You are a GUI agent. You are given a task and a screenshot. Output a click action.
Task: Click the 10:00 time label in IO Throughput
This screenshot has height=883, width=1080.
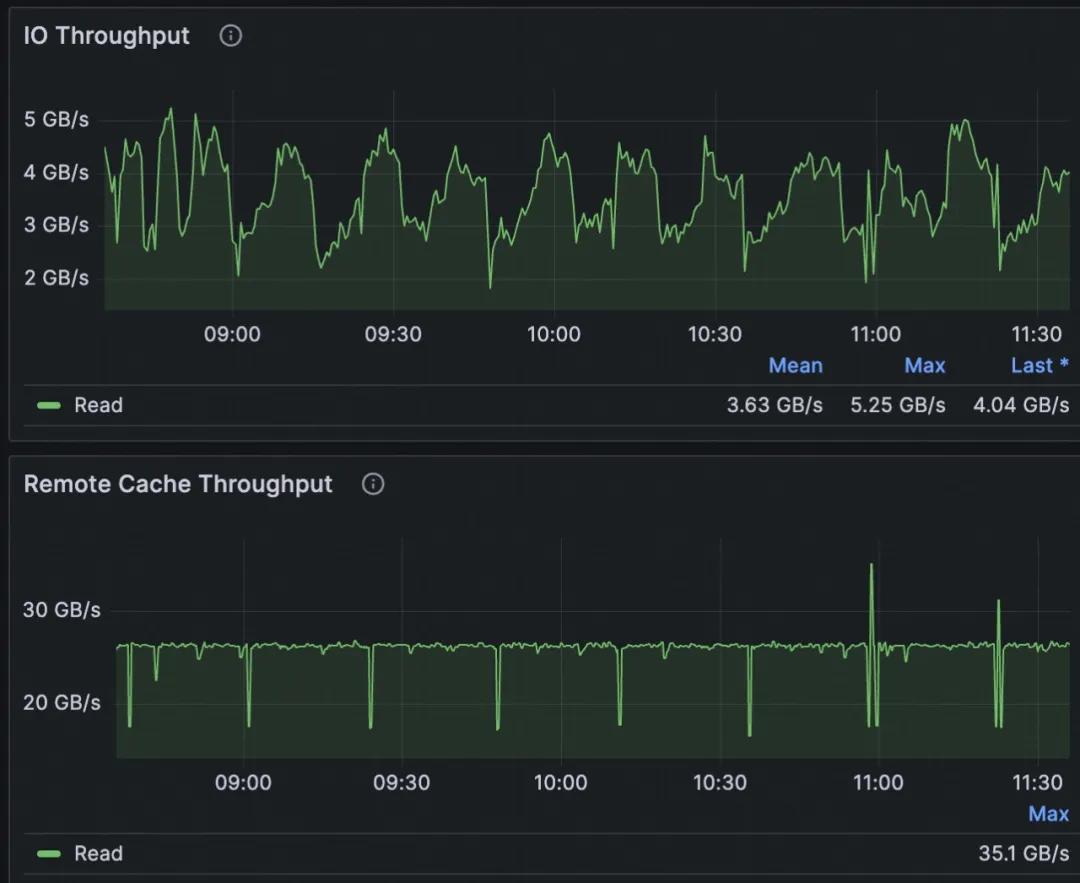[x=553, y=335]
